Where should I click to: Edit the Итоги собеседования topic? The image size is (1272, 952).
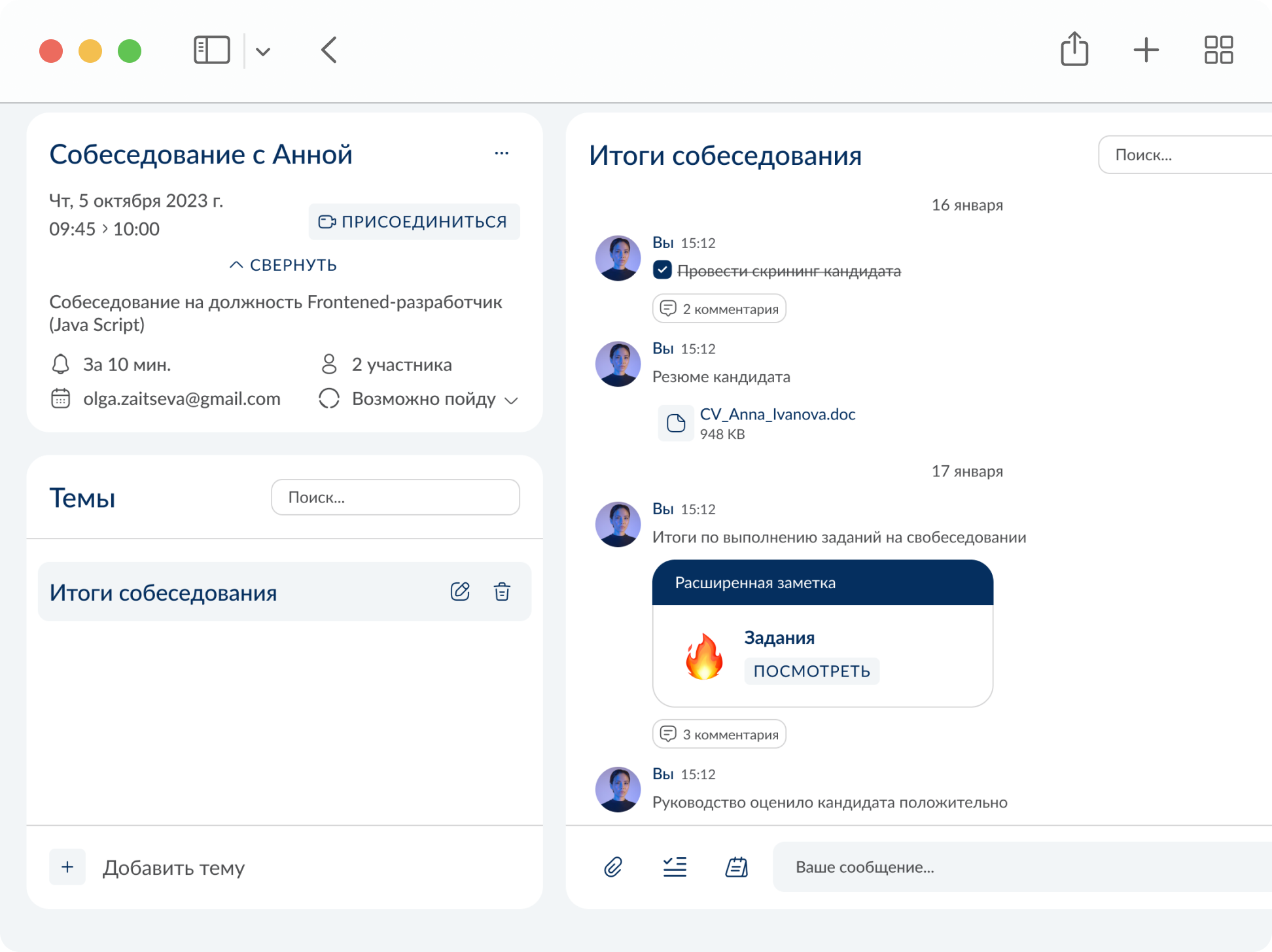(460, 591)
